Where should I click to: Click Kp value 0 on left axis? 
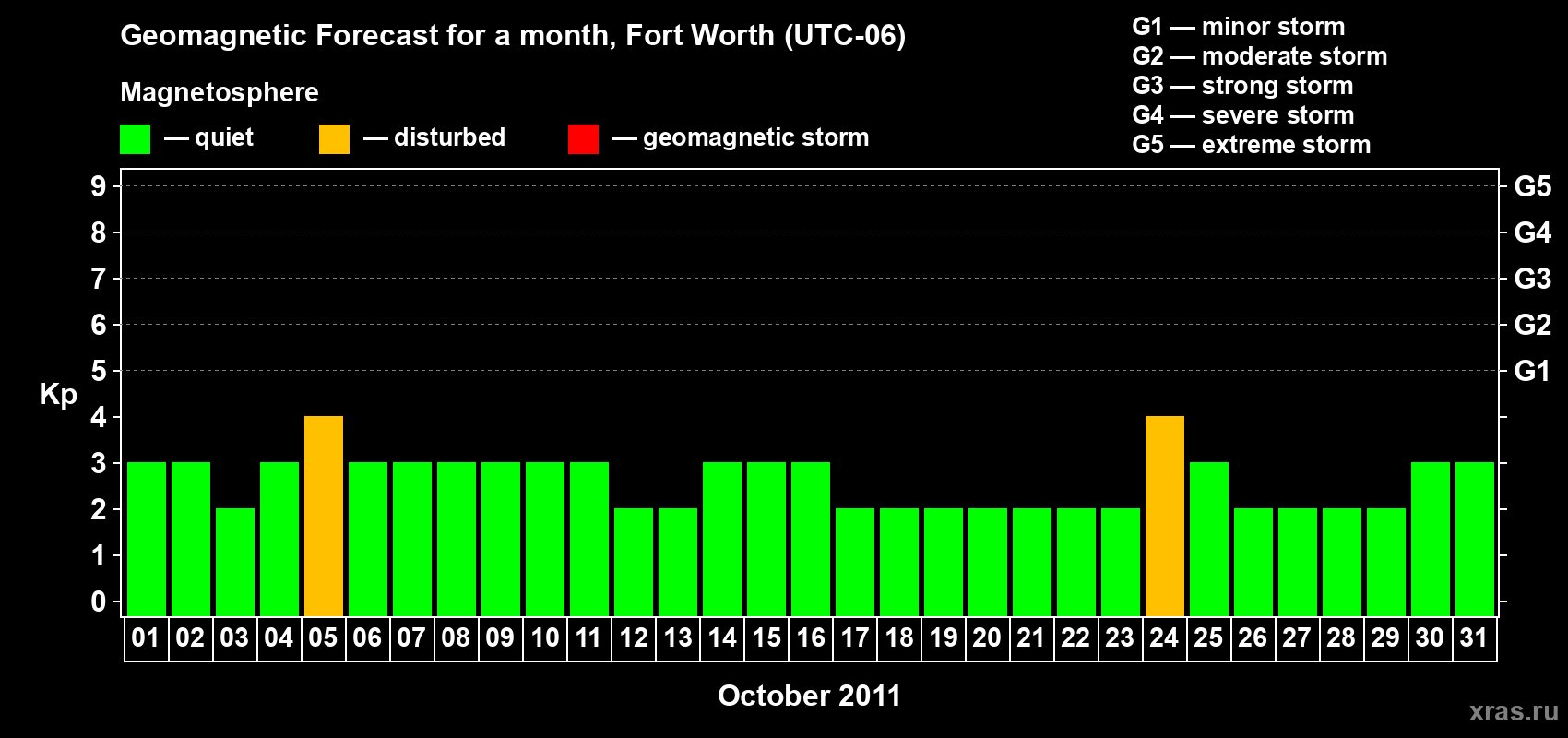tap(99, 601)
